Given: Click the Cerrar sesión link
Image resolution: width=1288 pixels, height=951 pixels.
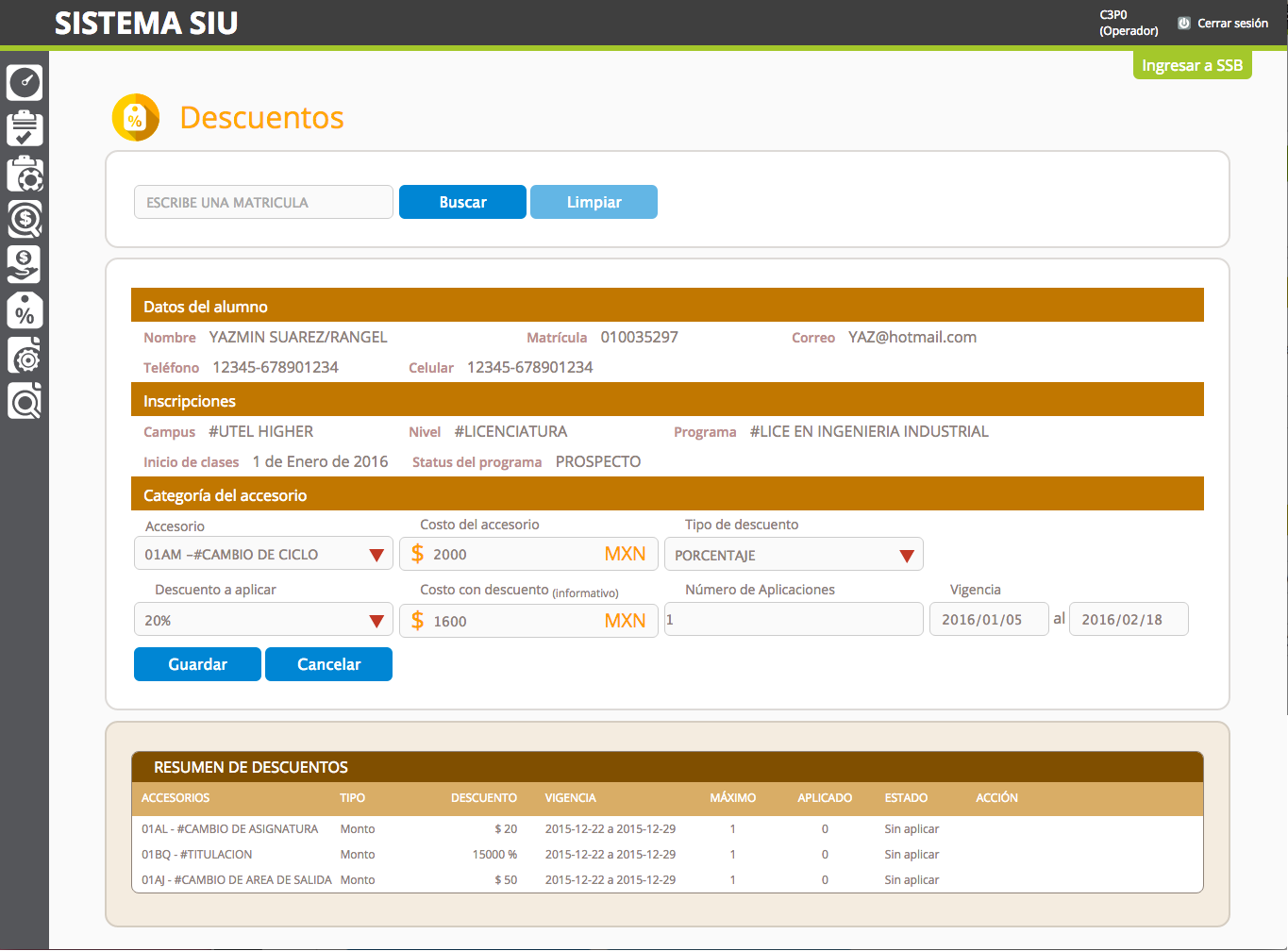Looking at the screenshot, I should 1232,23.
